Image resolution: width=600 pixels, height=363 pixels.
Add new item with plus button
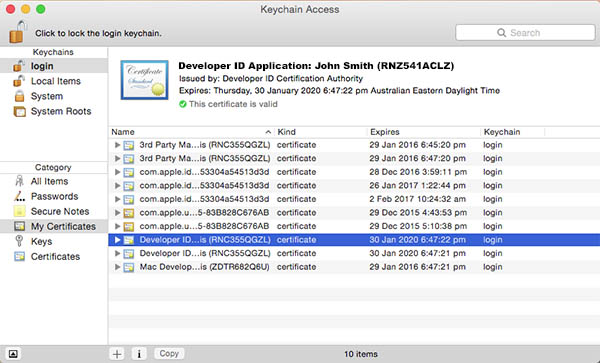pyautogui.click(x=117, y=354)
